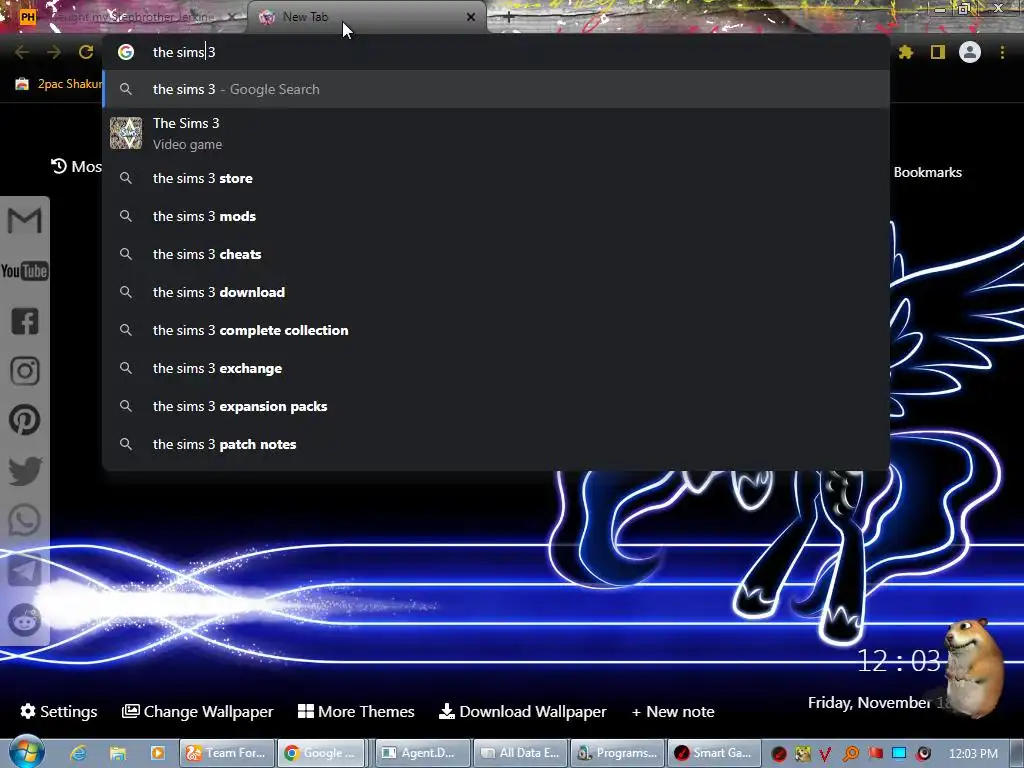This screenshot has width=1024, height=768.
Task: Open the Twitter sidebar shortcut
Action: 25,471
